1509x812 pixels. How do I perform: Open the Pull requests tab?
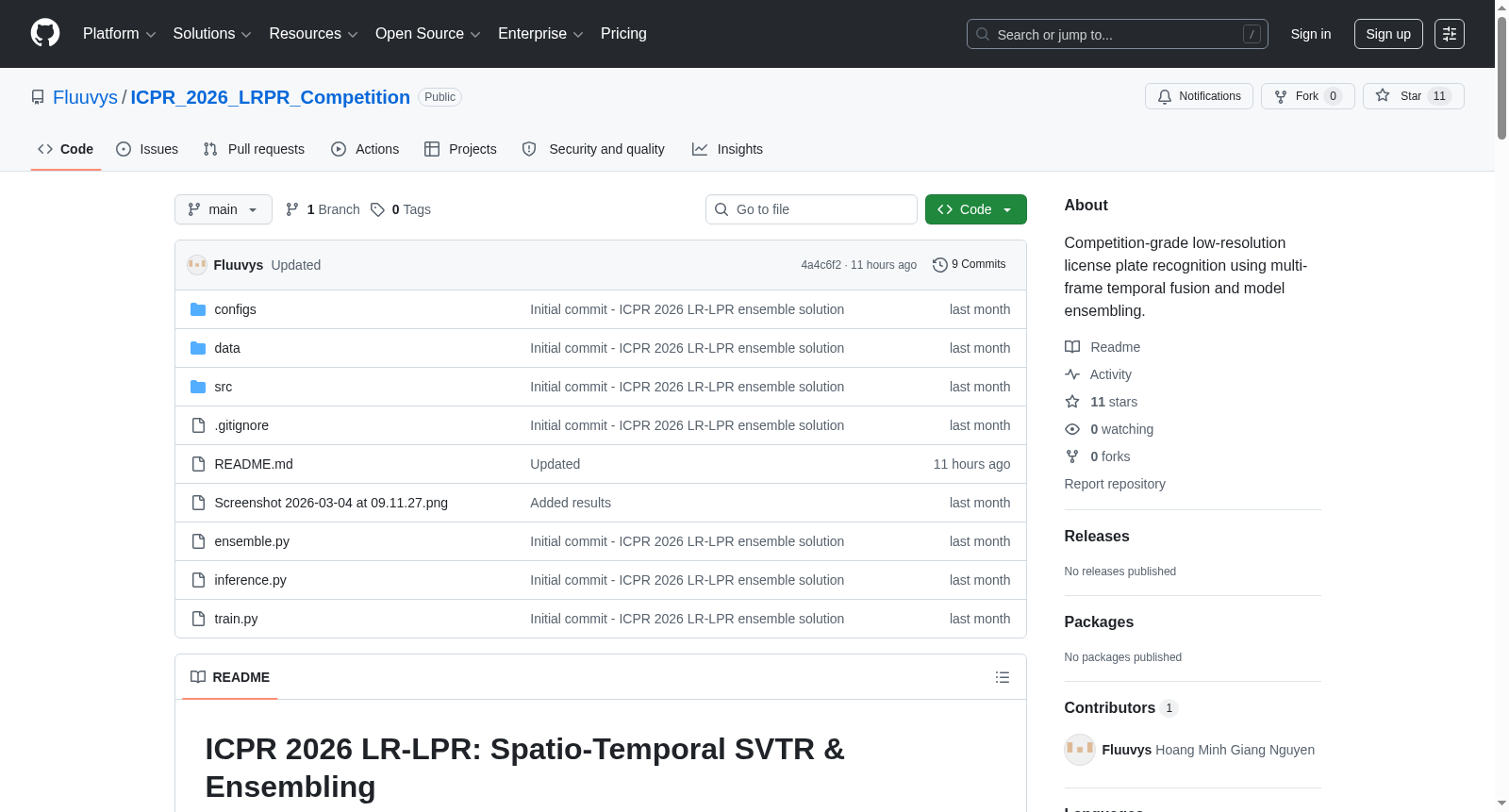click(x=254, y=149)
